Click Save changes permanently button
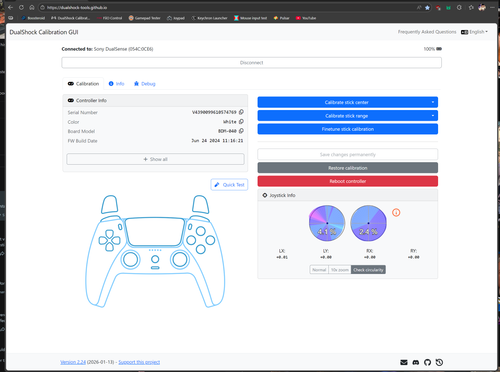 348,154
